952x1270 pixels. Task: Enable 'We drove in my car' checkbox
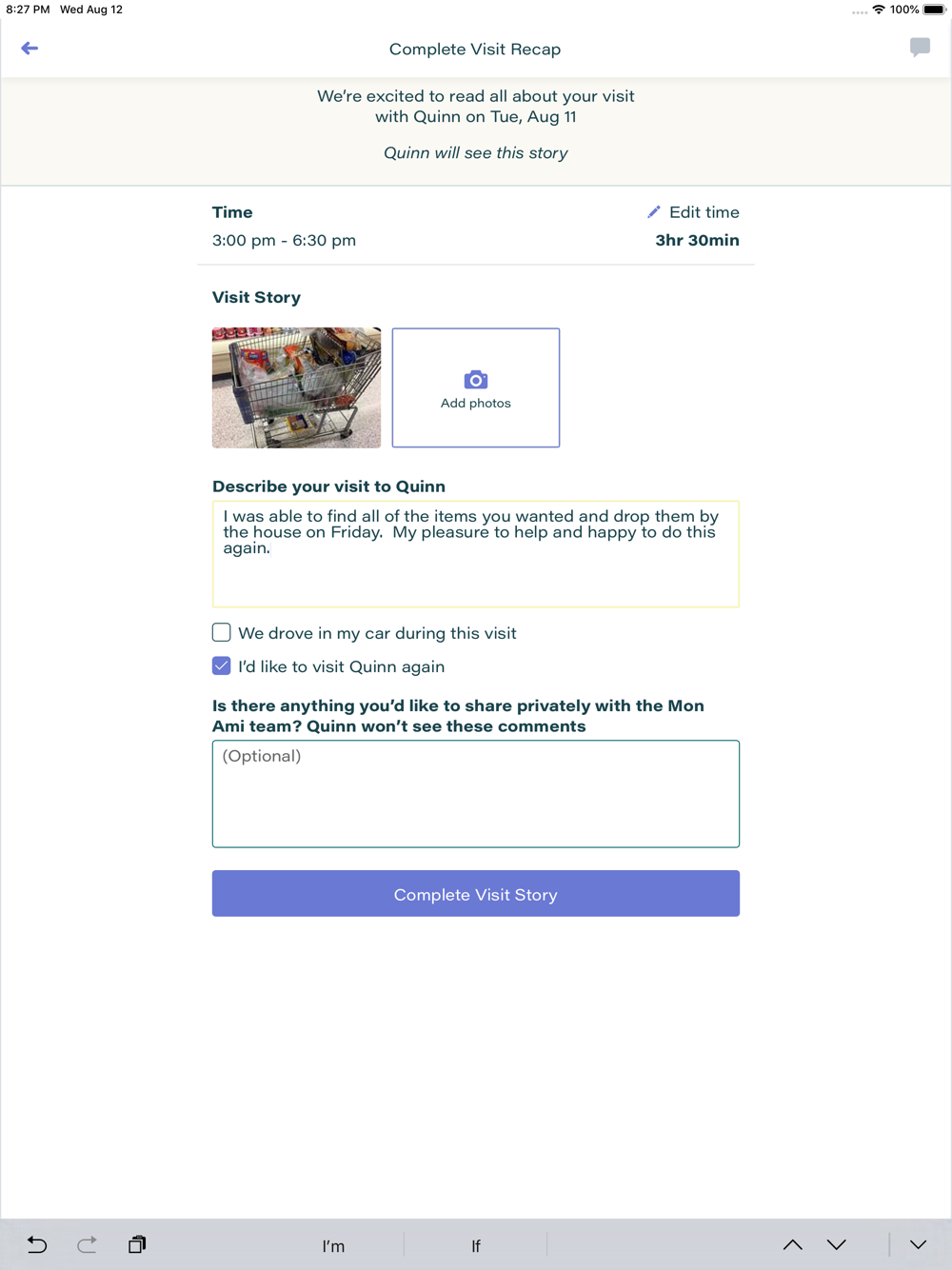pyautogui.click(x=222, y=632)
